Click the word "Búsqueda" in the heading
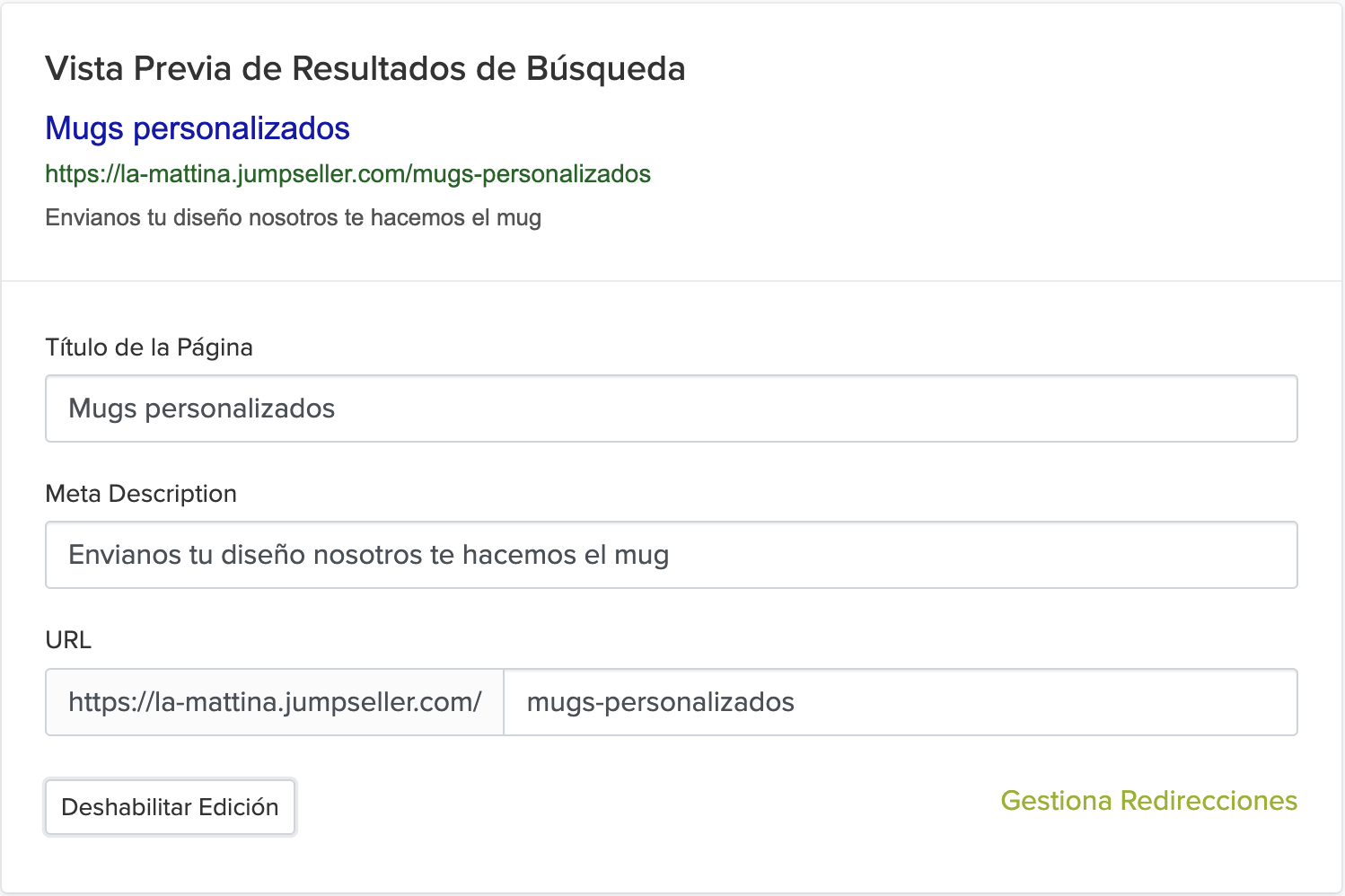 tap(606, 69)
